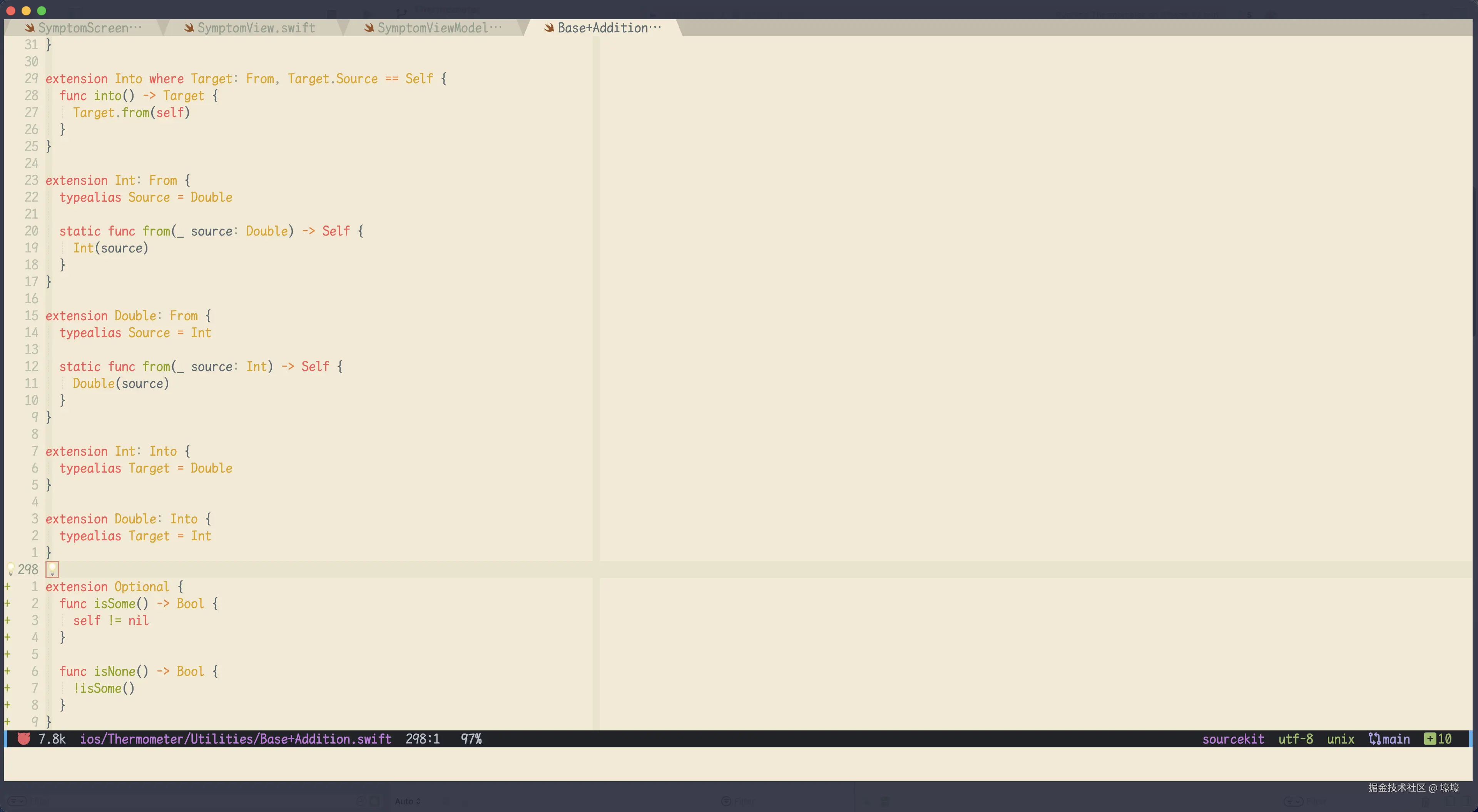The image size is (1478, 812).
Task: Click the sourcekit LSP label in the statusline
Action: (x=1233, y=738)
